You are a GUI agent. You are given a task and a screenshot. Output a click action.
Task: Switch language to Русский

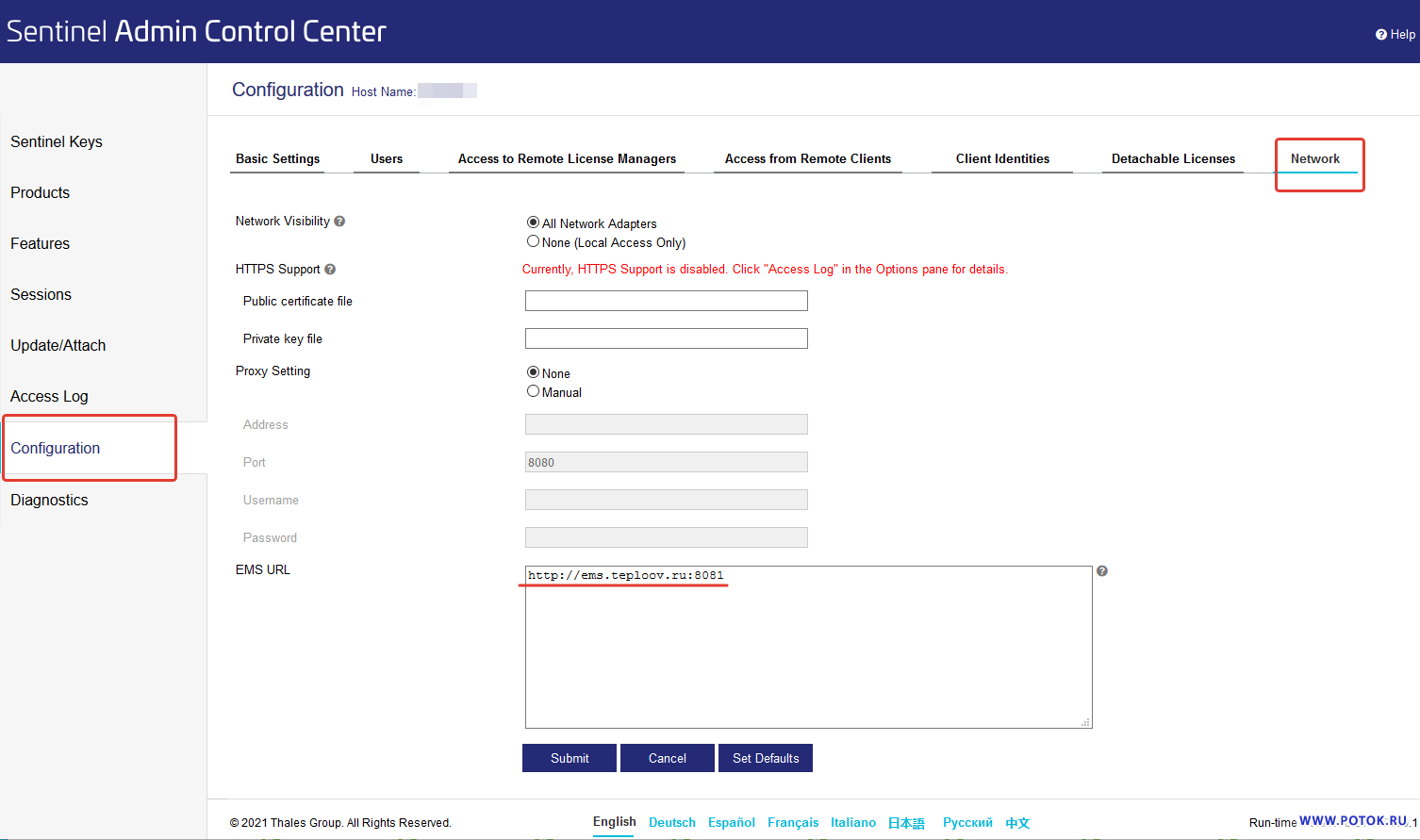(967, 822)
